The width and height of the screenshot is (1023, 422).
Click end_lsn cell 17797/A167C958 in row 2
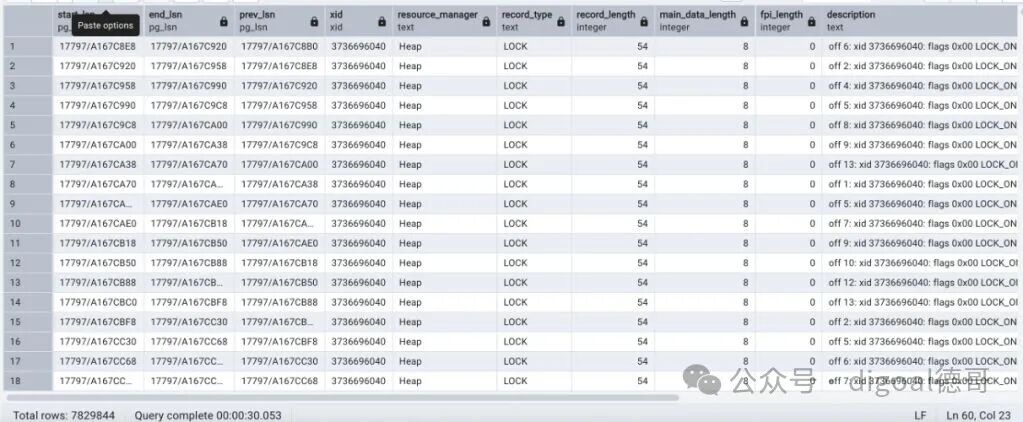point(189,66)
